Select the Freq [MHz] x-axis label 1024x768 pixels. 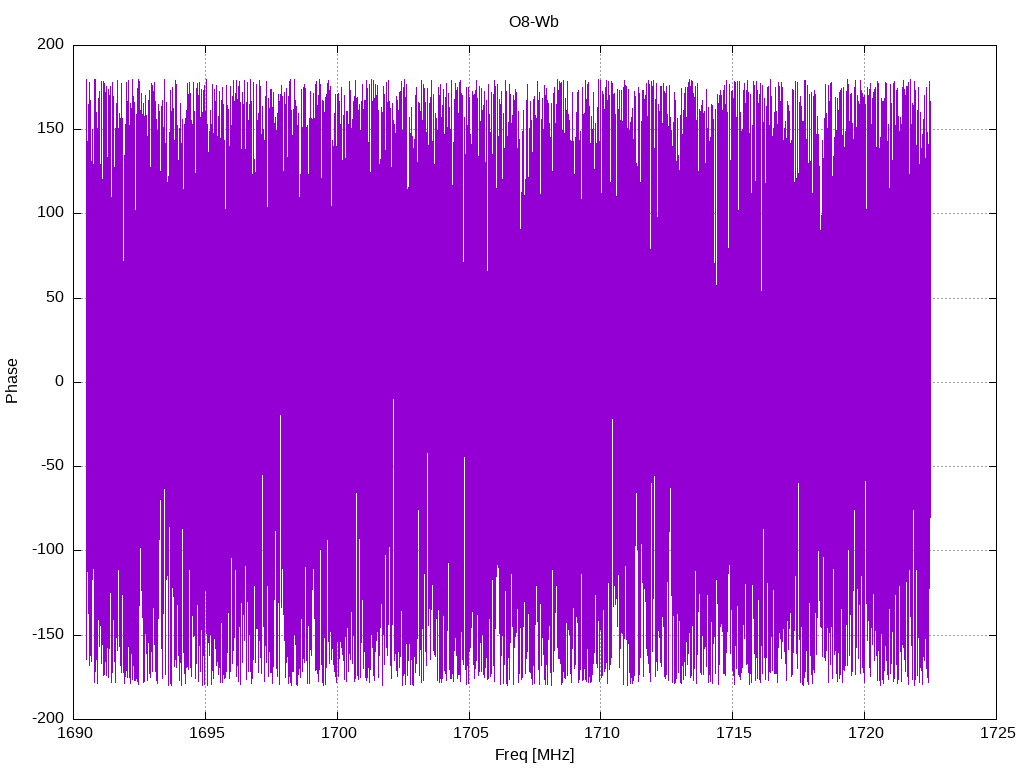click(x=534, y=755)
